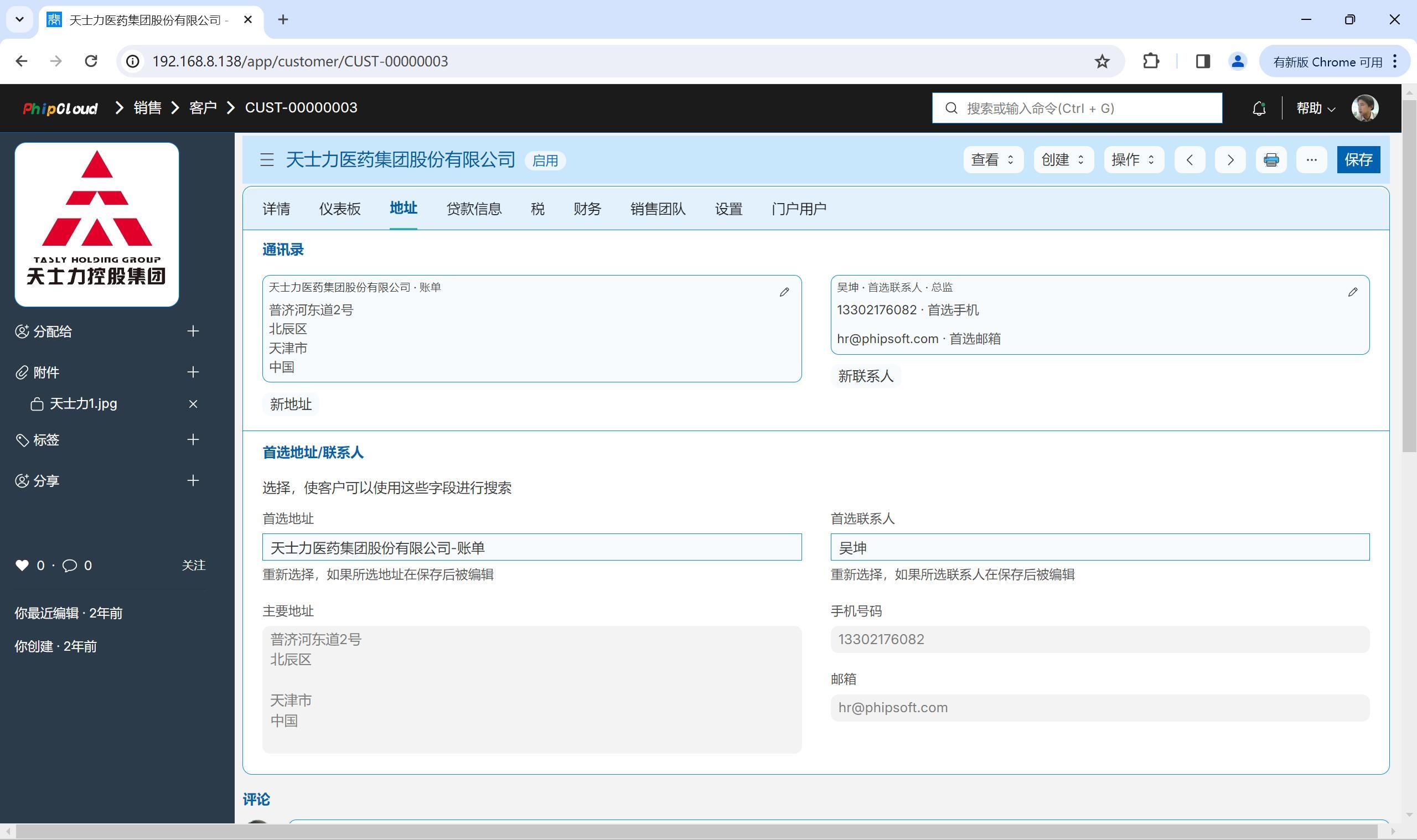1417x840 pixels.
Task: Open the 操作 dropdown
Action: coord(1134,159)
